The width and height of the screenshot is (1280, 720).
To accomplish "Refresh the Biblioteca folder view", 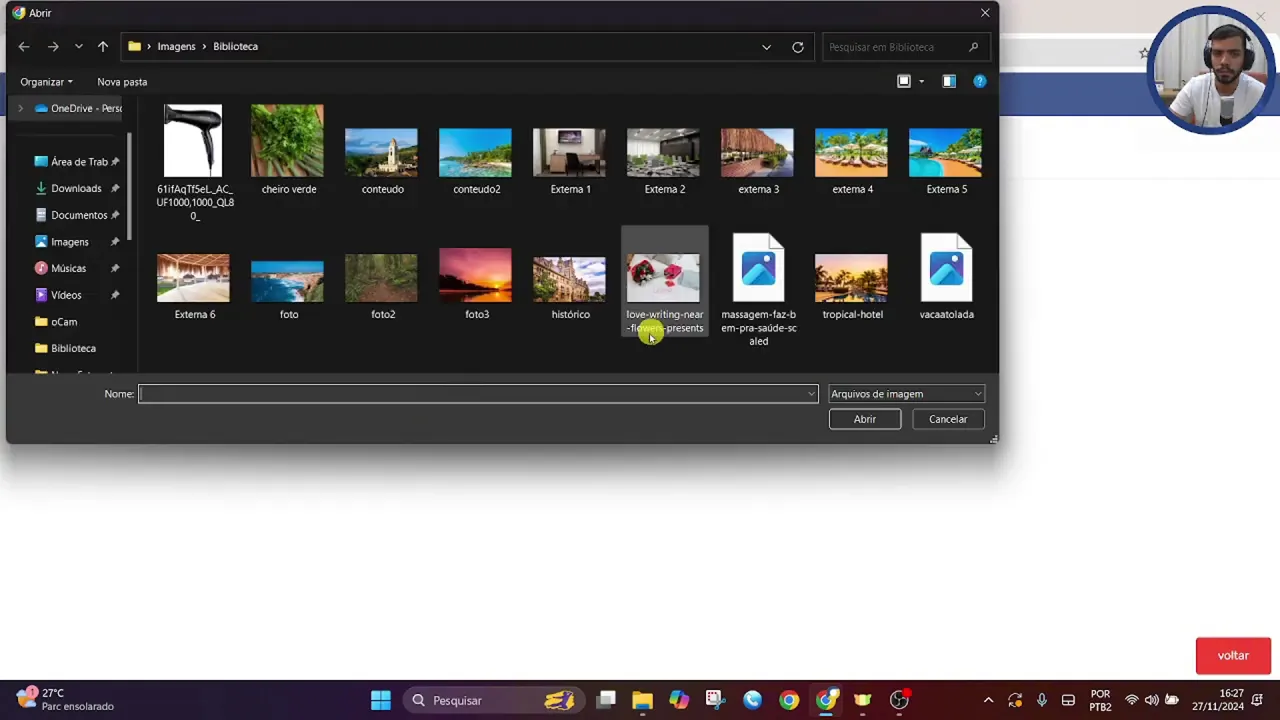I will 798,47.
